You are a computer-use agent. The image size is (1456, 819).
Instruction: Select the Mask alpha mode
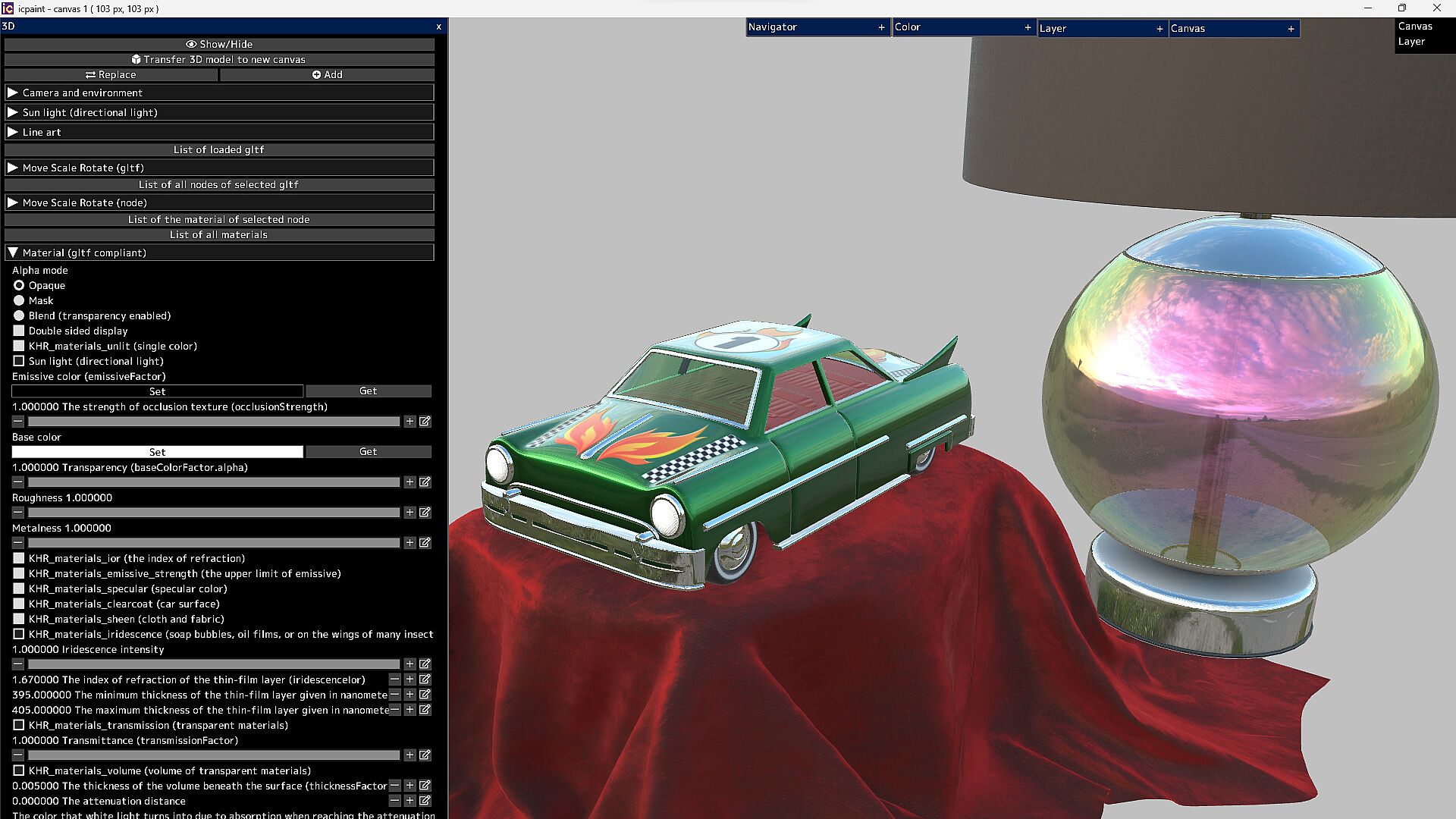(x=19, y=301)
